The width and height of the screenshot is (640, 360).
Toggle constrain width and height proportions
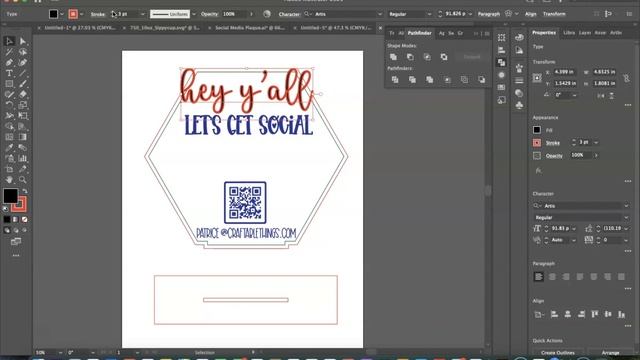(x=627, y=78)
